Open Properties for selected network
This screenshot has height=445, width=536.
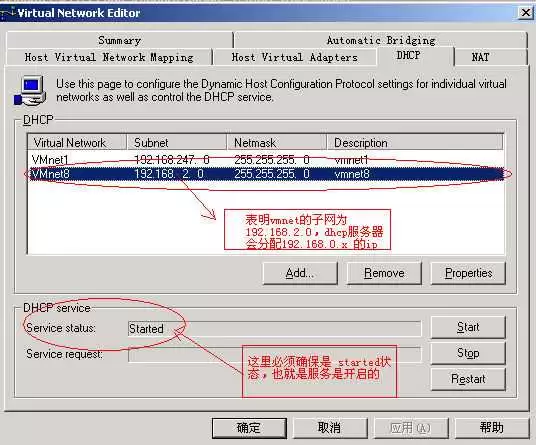point(468,273)
